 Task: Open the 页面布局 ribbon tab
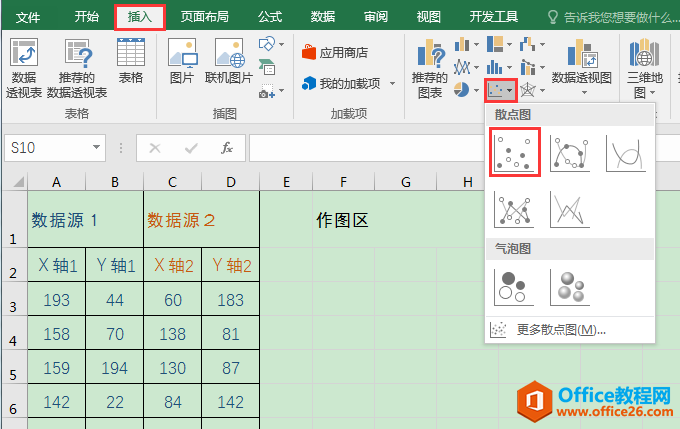coord(204,17)
